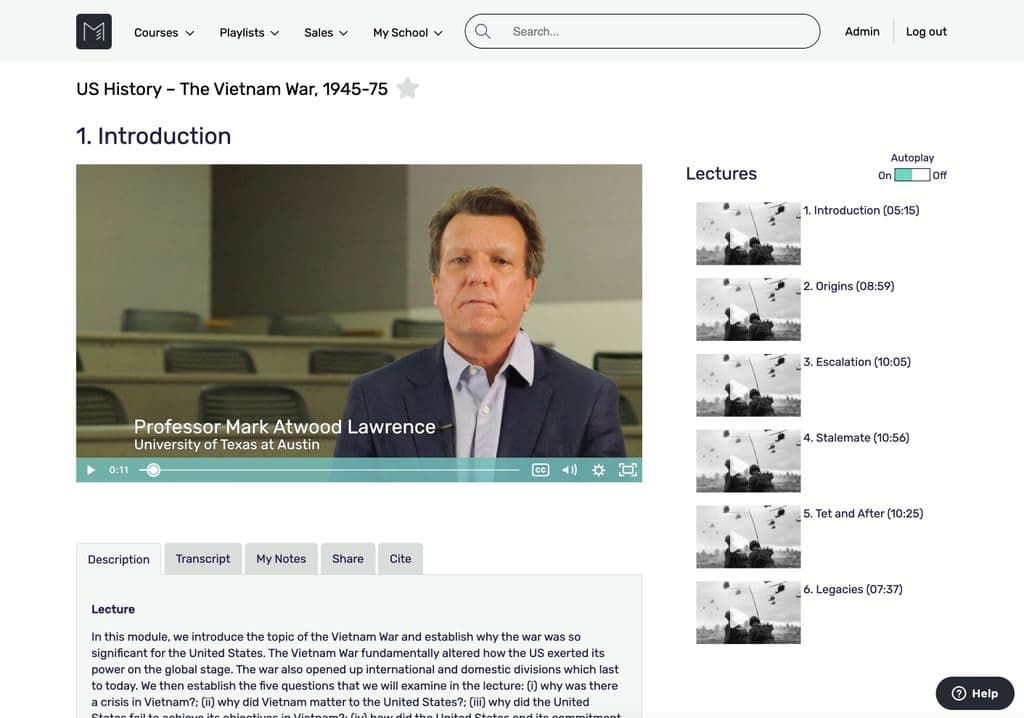
Task: Click the Log out link
Action: pyautogui.click(x=926, y=32)
